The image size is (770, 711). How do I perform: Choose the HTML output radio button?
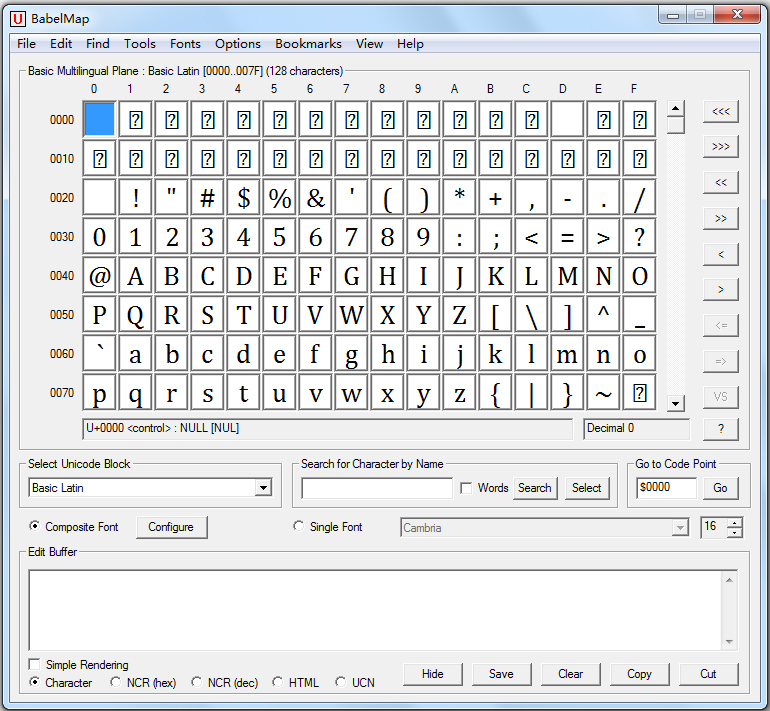(x=278, y=683)
